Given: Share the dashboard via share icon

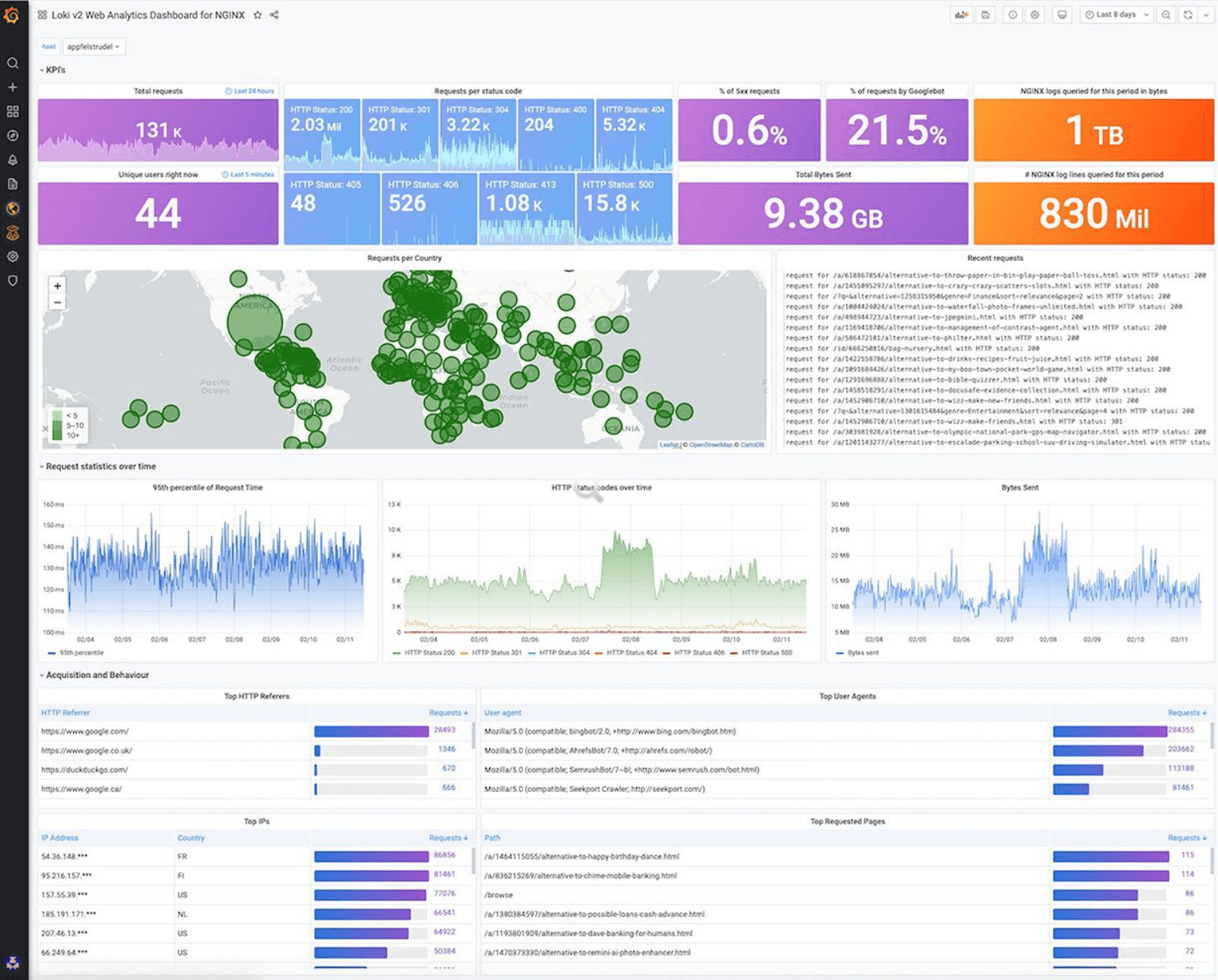Looking at the screenshot, I should pyautogui.click(x=274, y=15).
